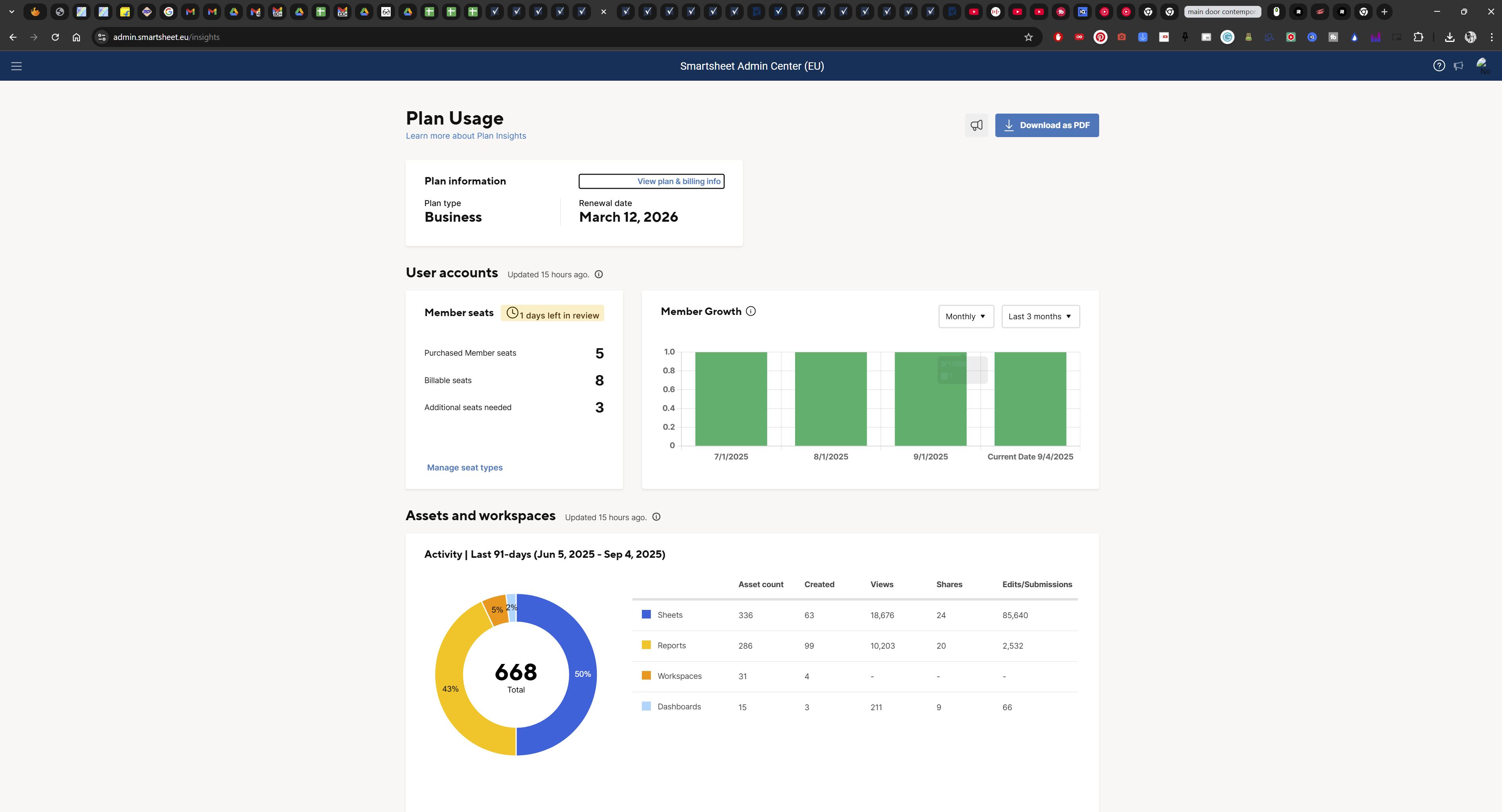Click the orange Workspaces legend swatch
Screen dimensions: 1502x812
point(646,676)
